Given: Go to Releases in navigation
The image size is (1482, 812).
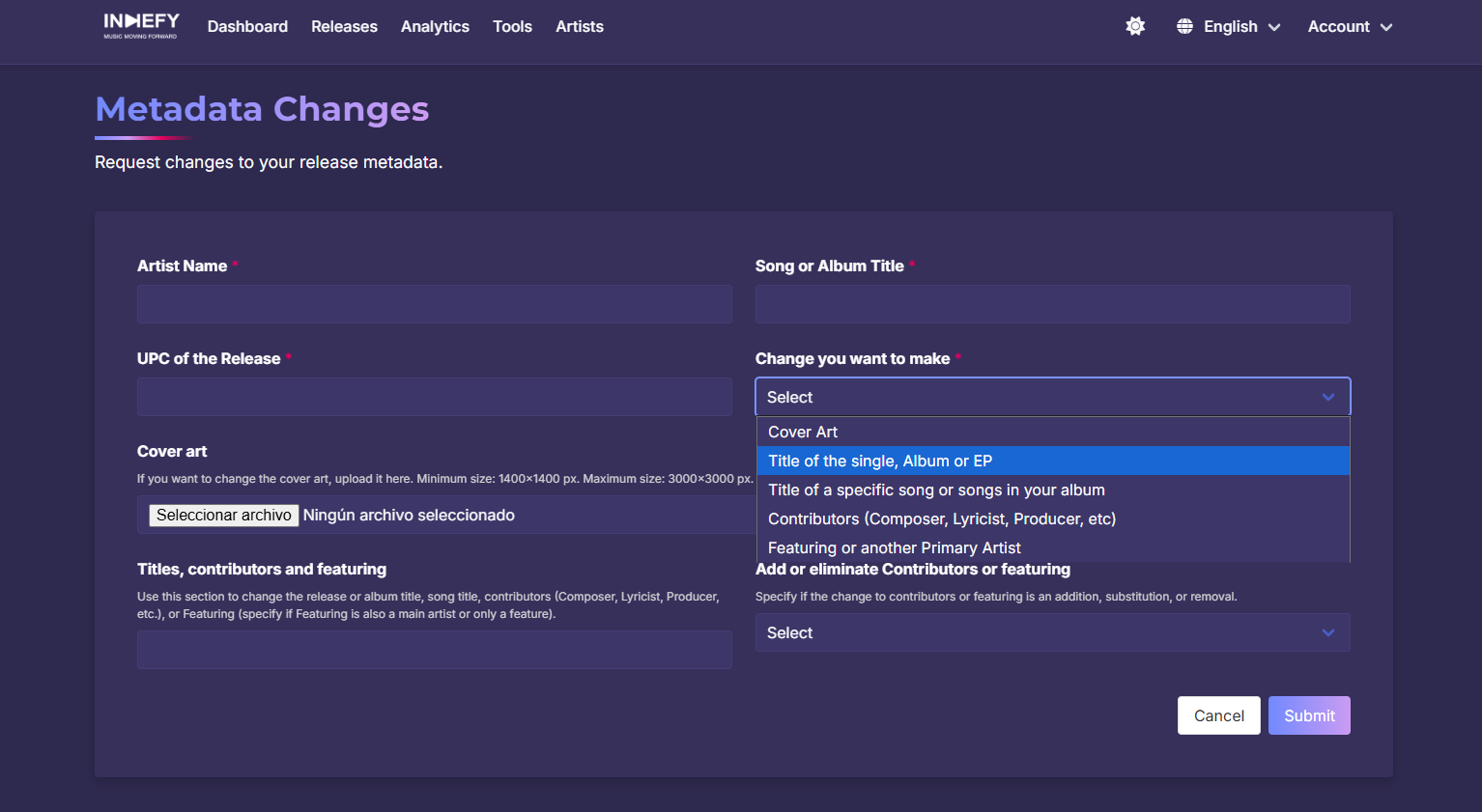Looking at the screenshot, I should coord(344,26).
